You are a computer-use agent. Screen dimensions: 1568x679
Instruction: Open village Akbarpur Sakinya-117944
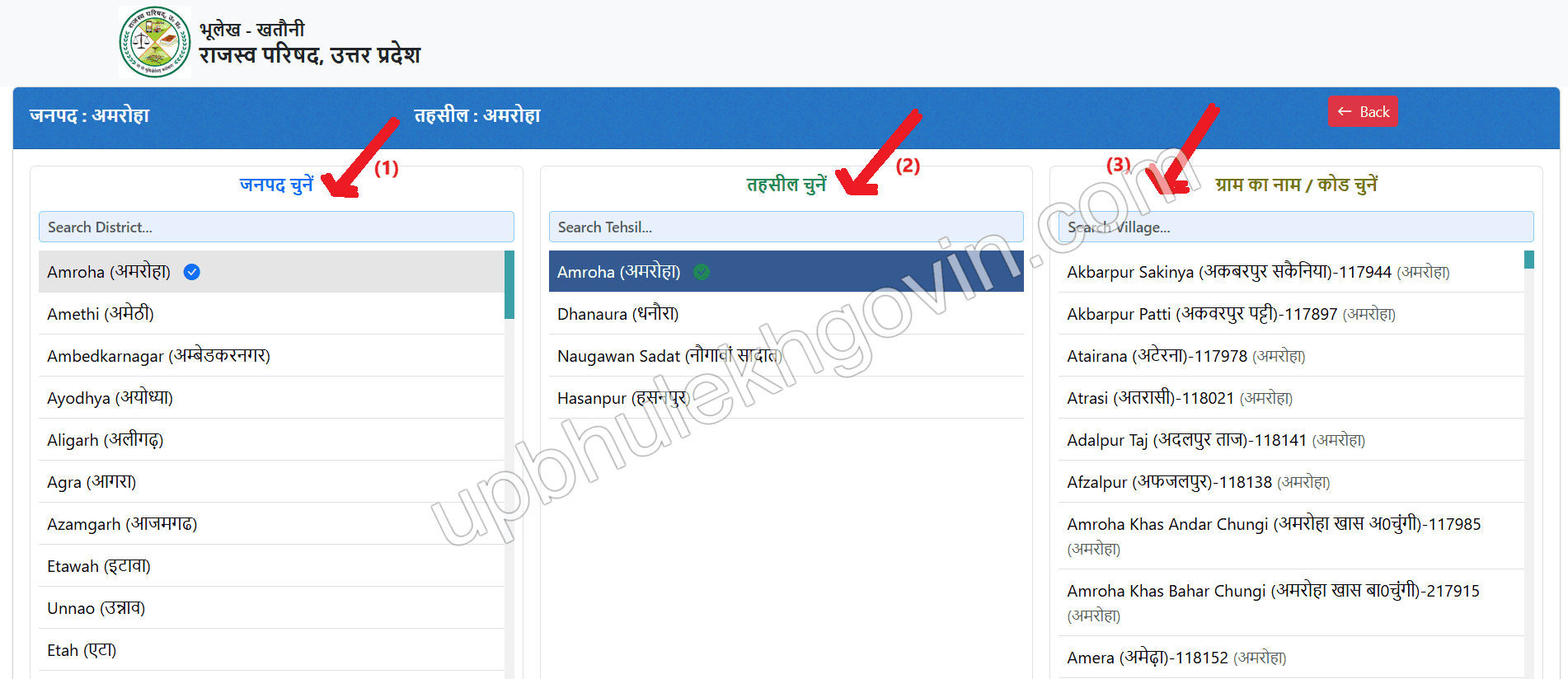(1291, 272)
